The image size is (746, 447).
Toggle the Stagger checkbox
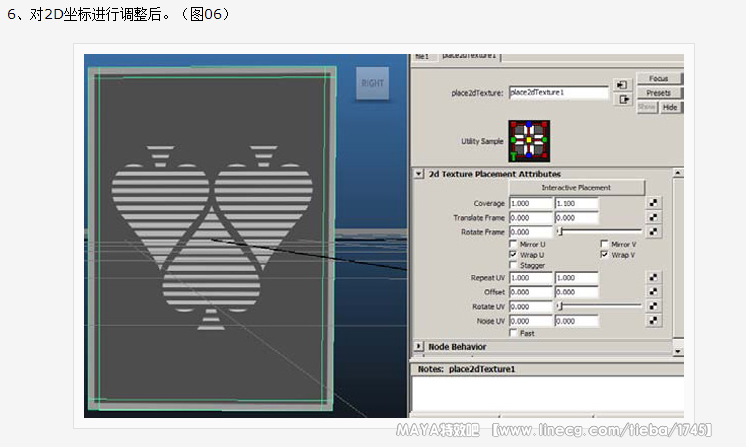pyautogui.click(x=514, y=266)
